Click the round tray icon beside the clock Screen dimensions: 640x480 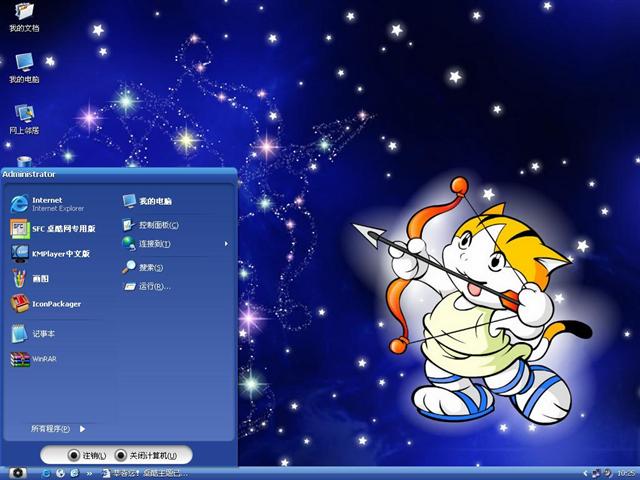point(608,473)
